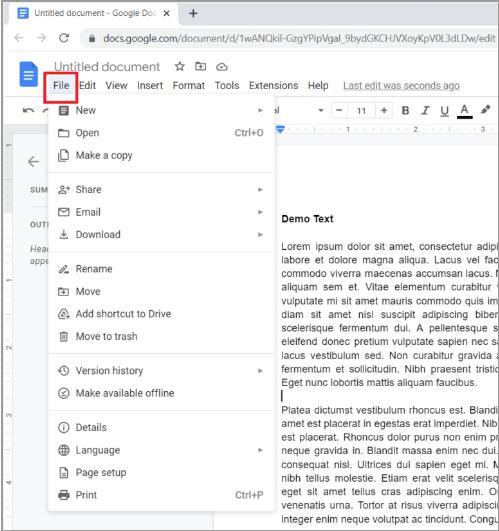Click the Undo toolbar icon
499x531 pixels.
point(28,110)
